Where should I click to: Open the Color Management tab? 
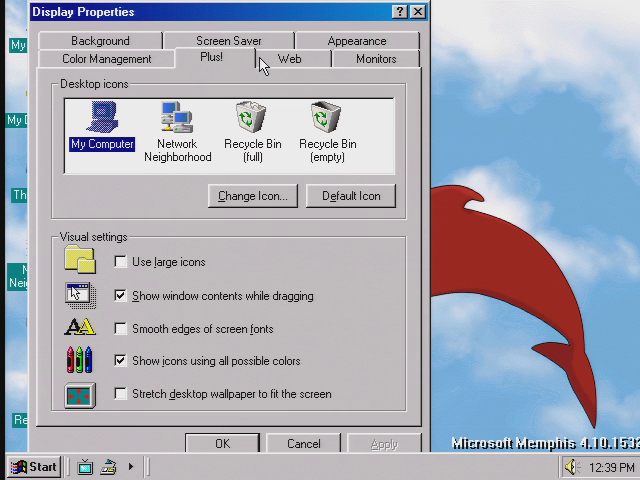(x=107, y=59)
